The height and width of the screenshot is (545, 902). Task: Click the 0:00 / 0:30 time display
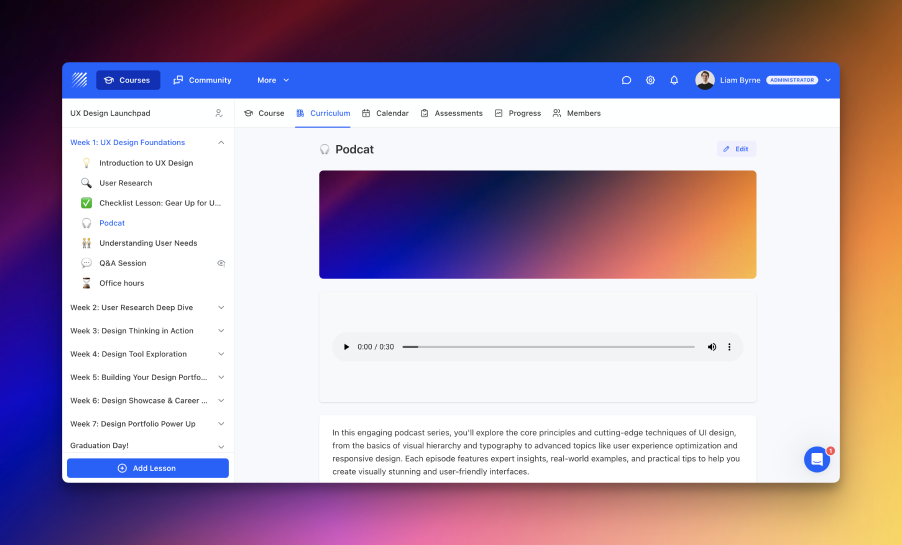(x=376, y=347)
